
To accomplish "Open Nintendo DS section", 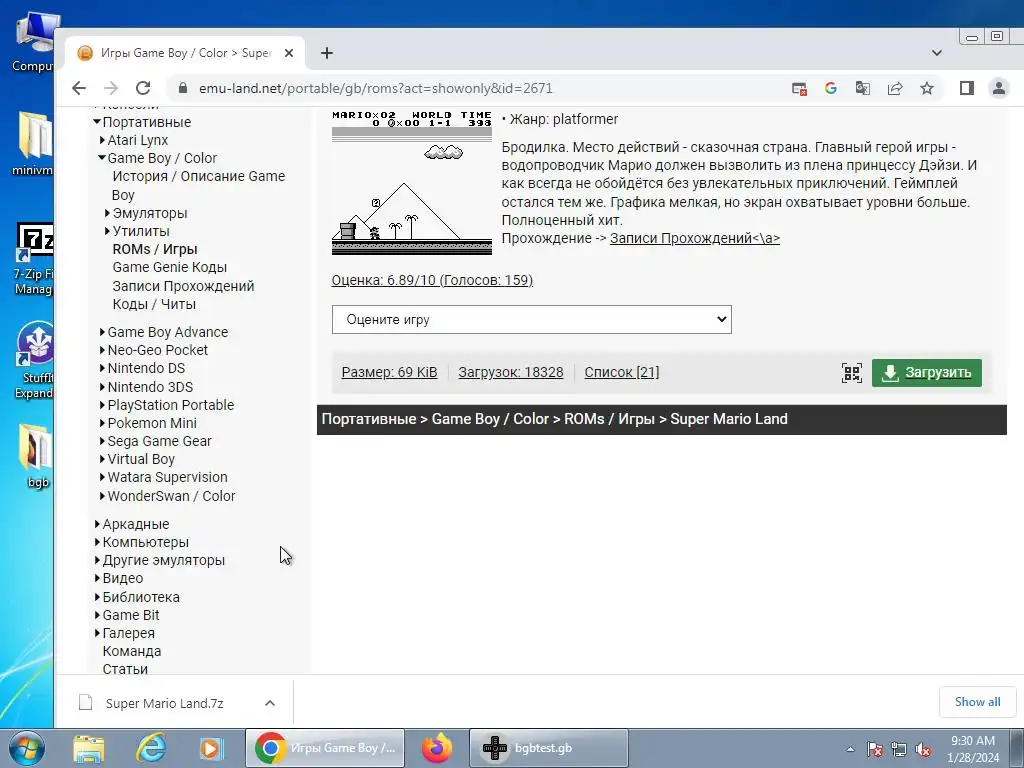I will [x=146, y=368].
